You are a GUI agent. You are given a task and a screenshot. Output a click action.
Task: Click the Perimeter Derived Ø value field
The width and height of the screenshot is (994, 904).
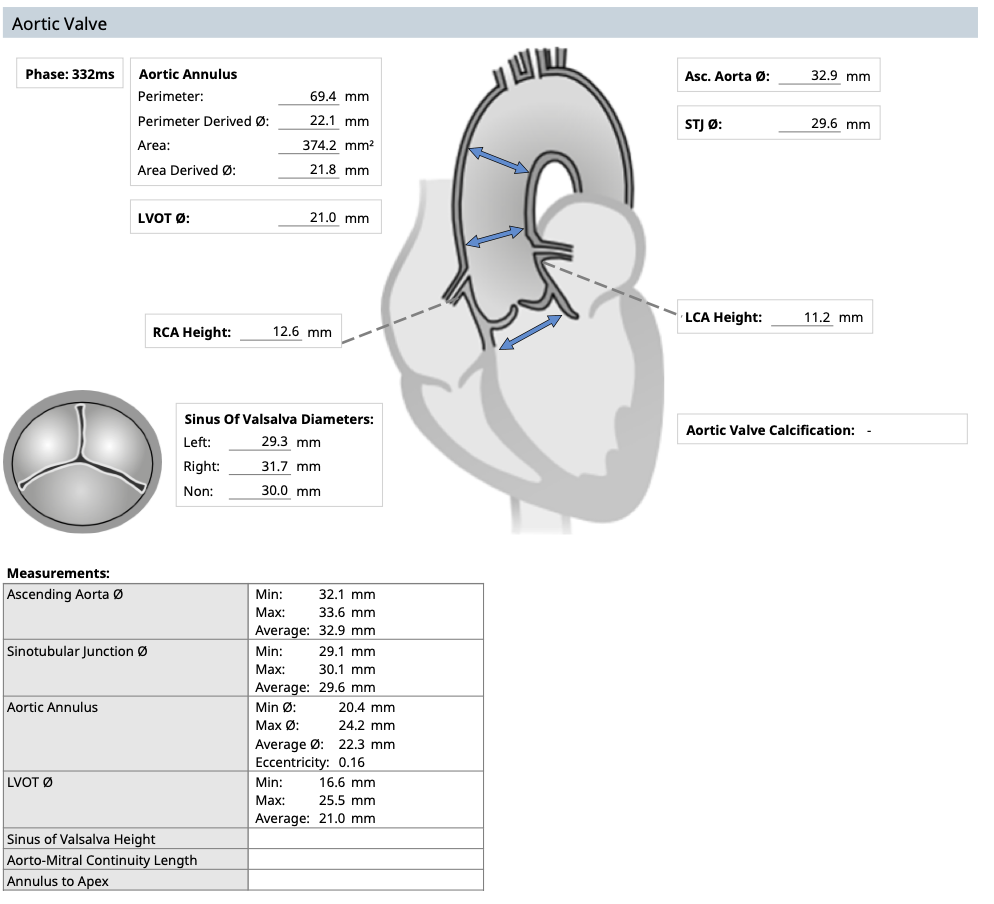click(x=310, y=121)
